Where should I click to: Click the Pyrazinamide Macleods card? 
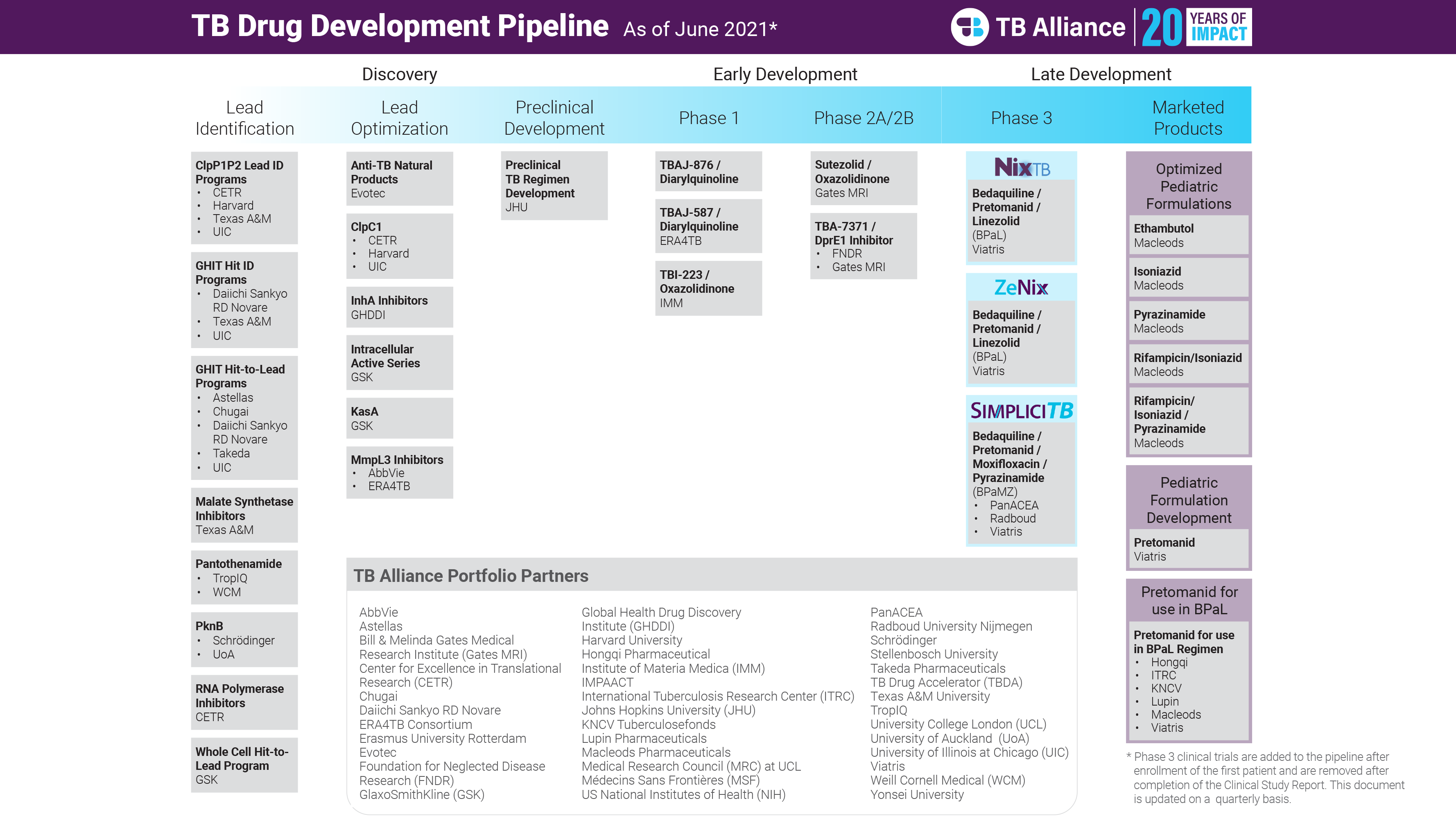point(1189,321)
